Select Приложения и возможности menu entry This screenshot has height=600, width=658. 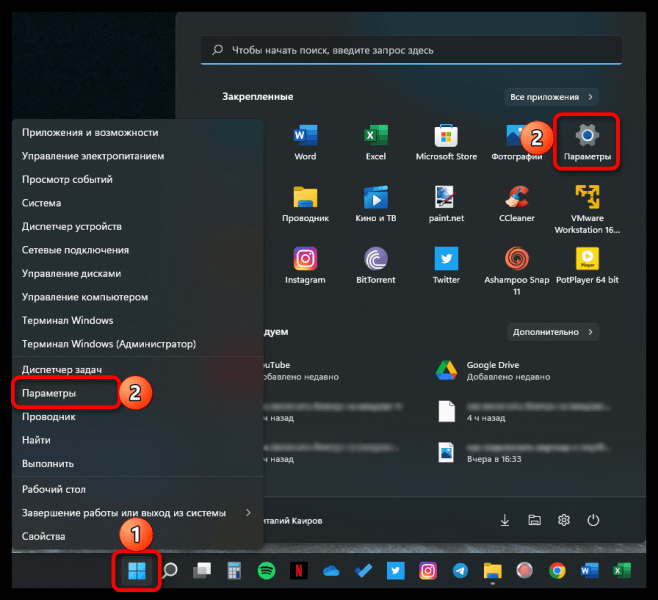[137, 133]
